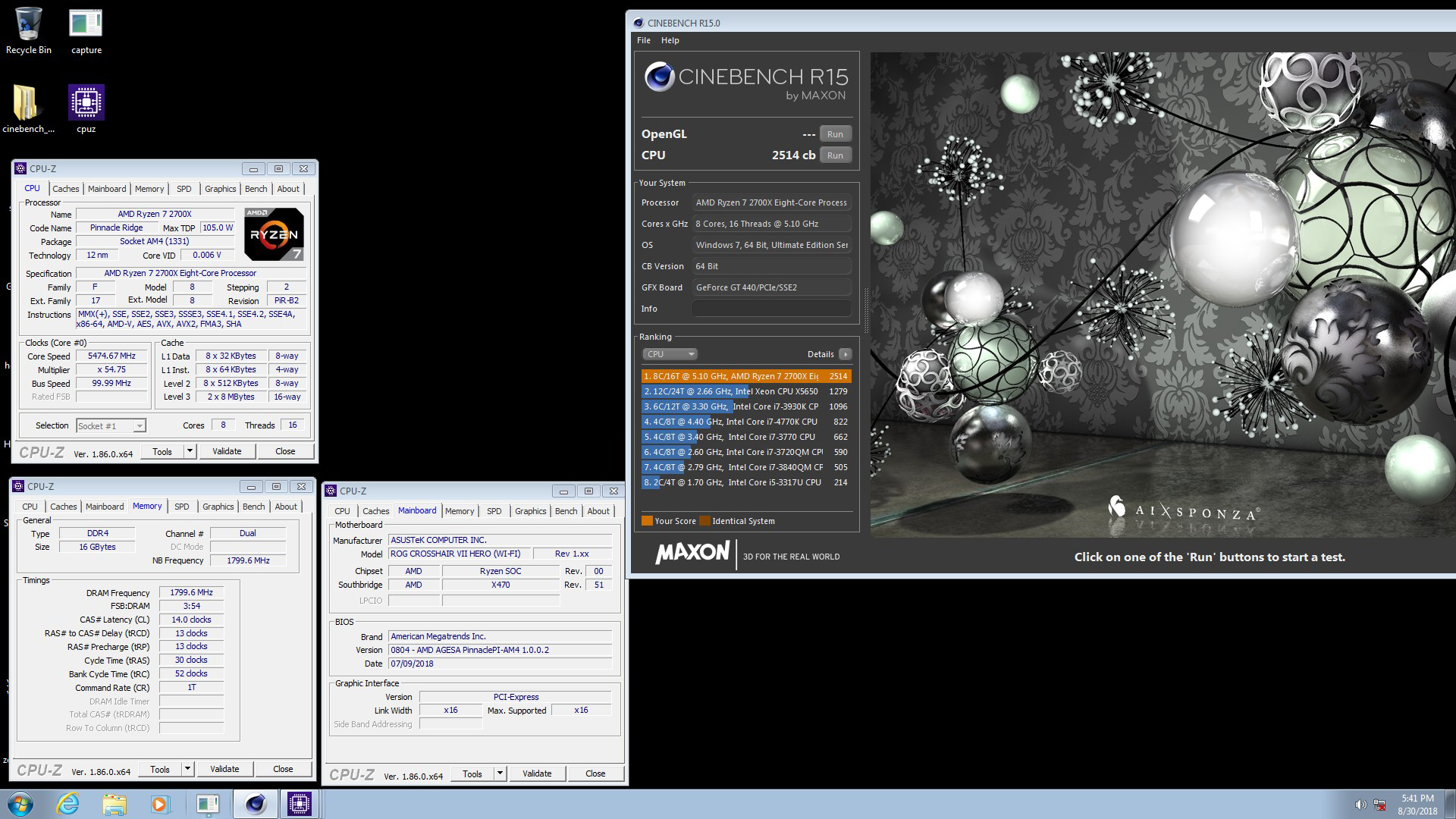
Task: Click the GFX Board GeForce GT 440 field
Action: pos(771,287)
